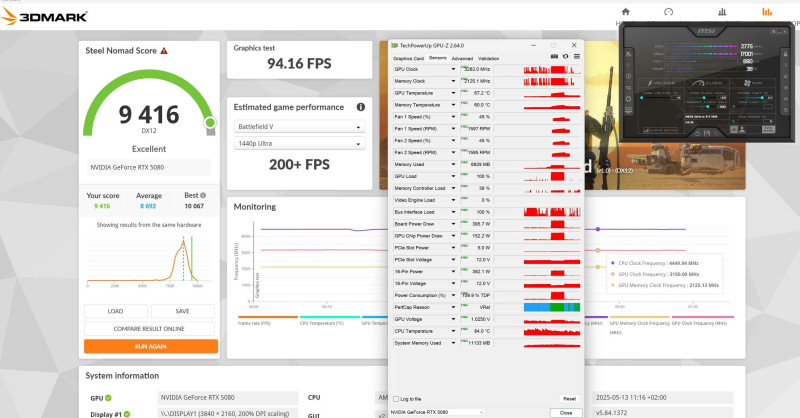Switch to GPU-Z Graphics Card tab
The width and height of the screenshot is (800, 418).
(x=409, y=59)
